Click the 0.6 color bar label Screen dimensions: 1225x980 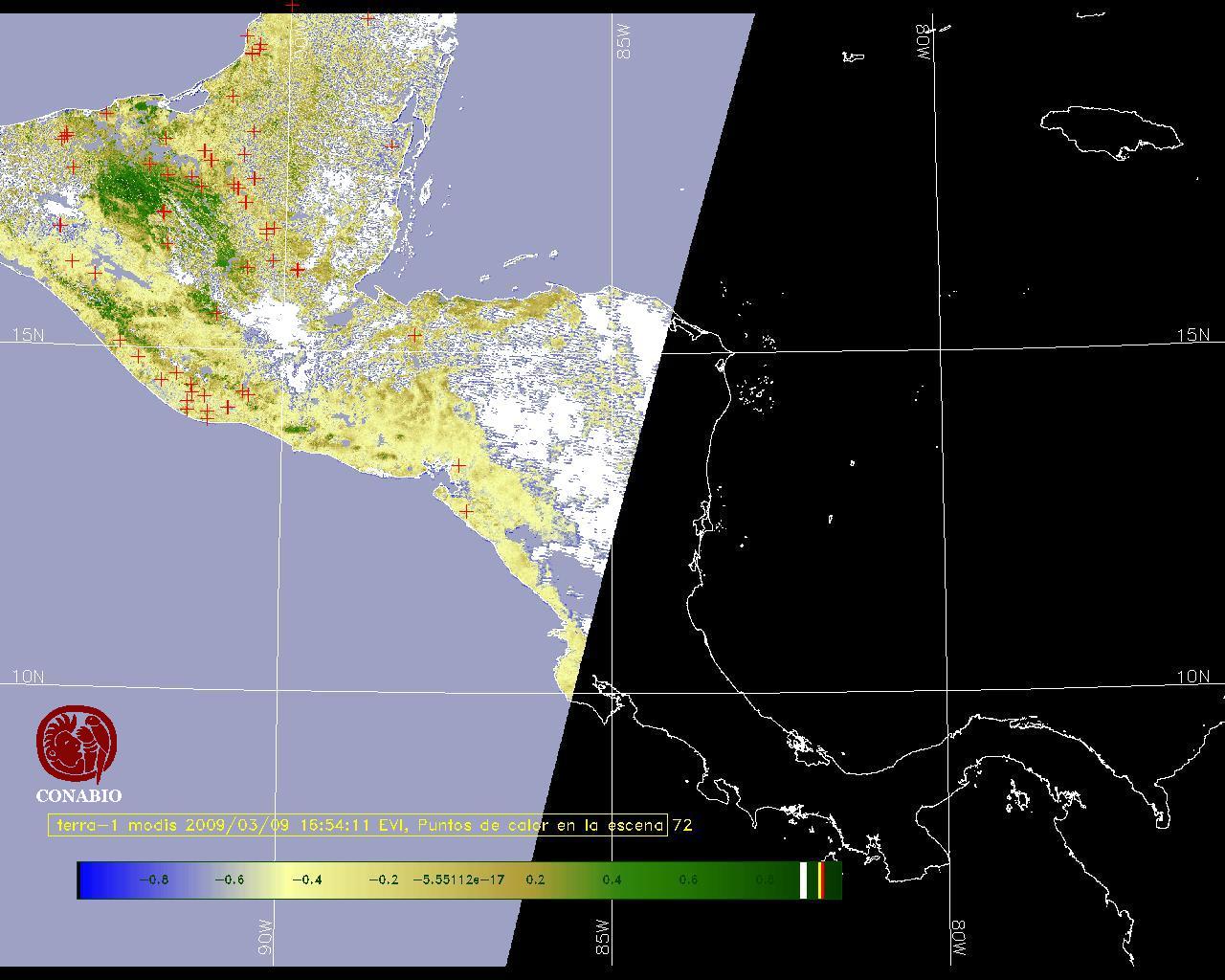click(x=688, y=880)
